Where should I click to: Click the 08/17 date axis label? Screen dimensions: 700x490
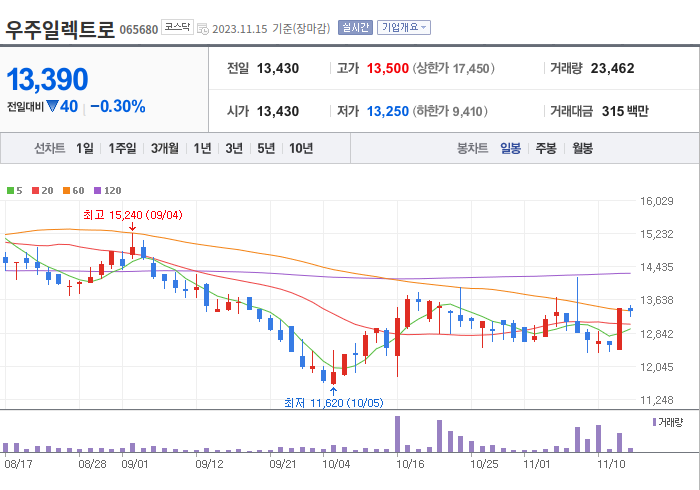[x=18, y=464]
